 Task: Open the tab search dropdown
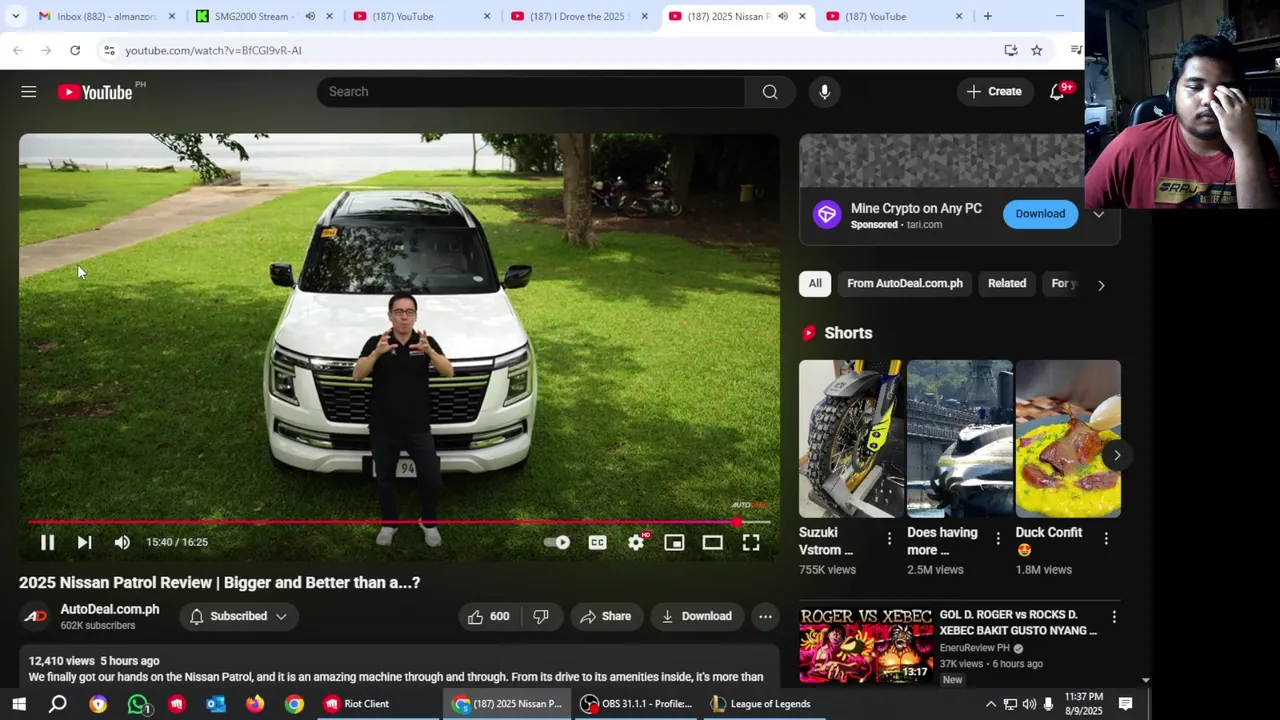pos(15,16)
